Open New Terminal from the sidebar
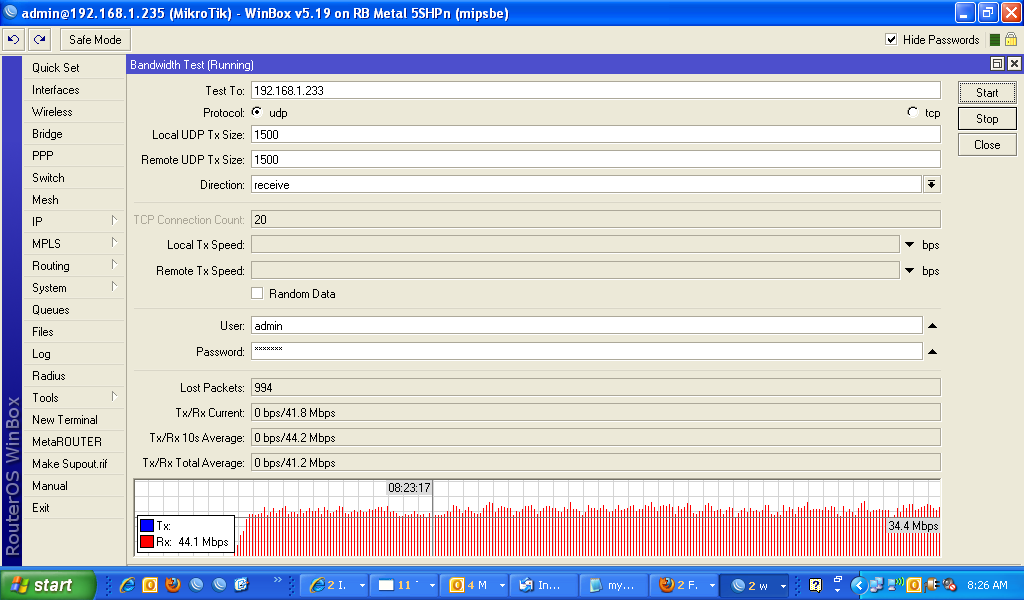1024x600 pixels. [74, 419]
